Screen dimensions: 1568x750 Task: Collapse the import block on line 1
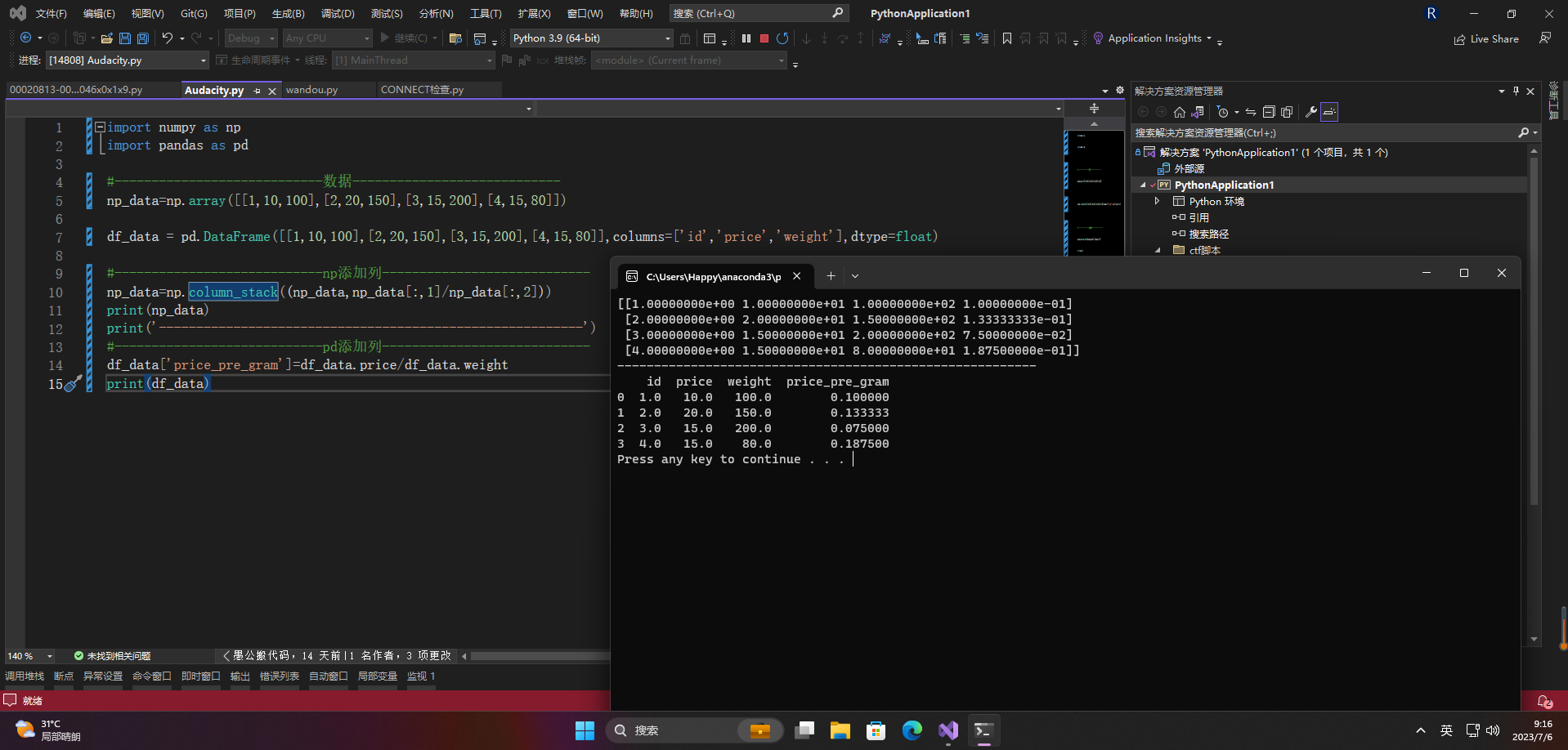click(x=100, y=127)
